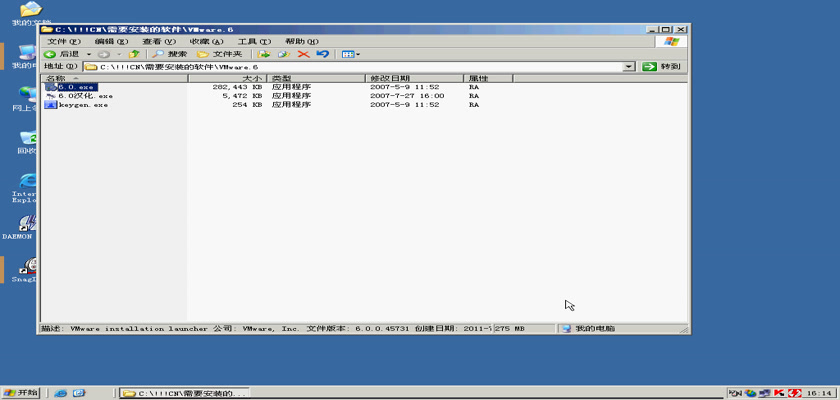Click the Copy To folder icon
Screen dimensions: 840x400
point(283,54)
